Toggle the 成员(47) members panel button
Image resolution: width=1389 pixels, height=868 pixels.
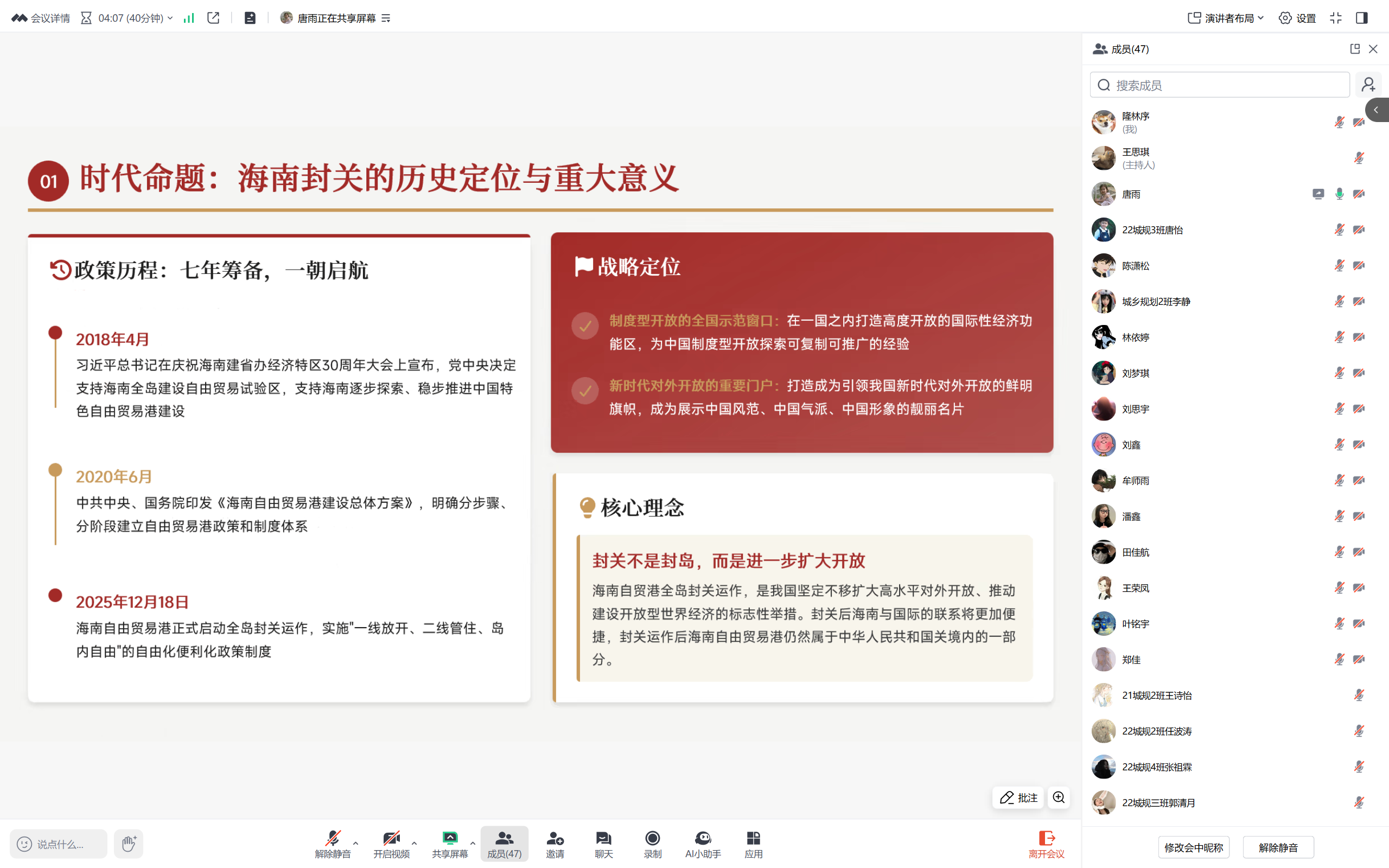point(504,843)
